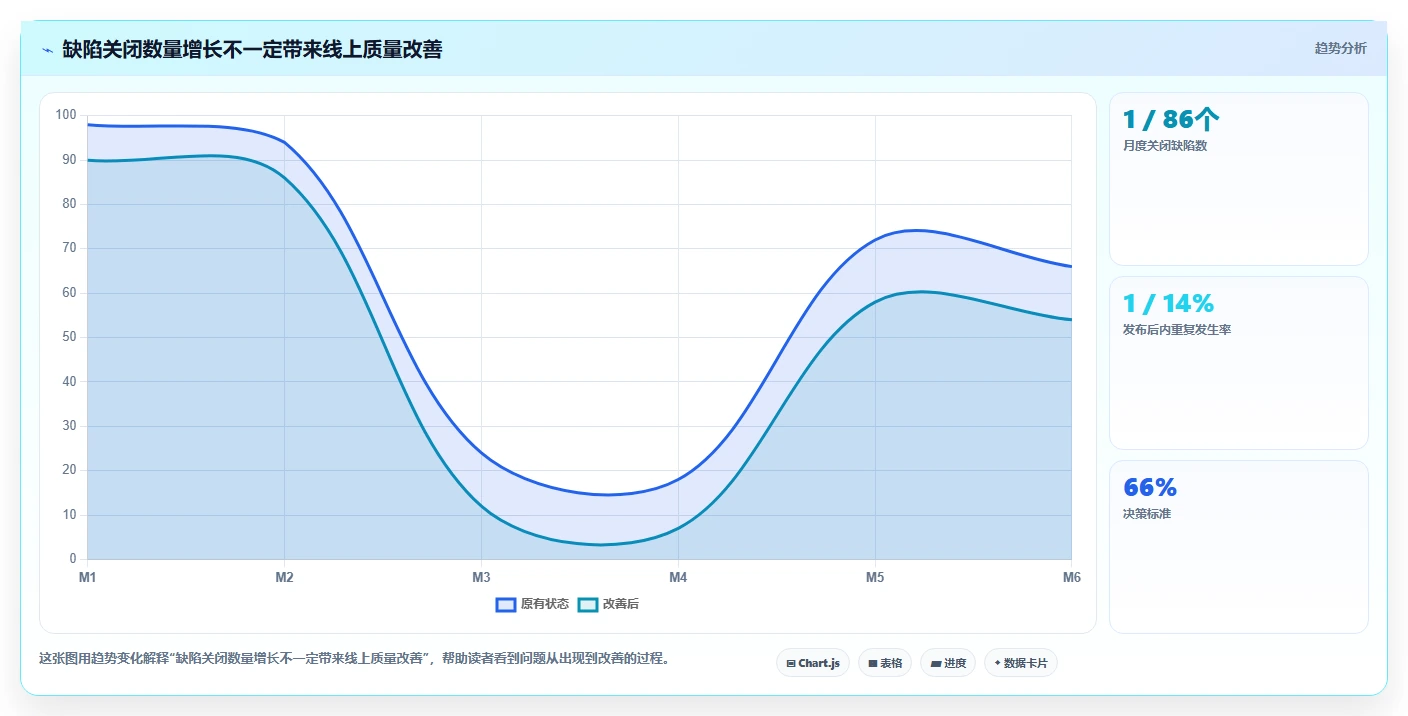1408x716 pixels.
Task: Toggle the 改善后 legend color box
Action: [588, 604]
